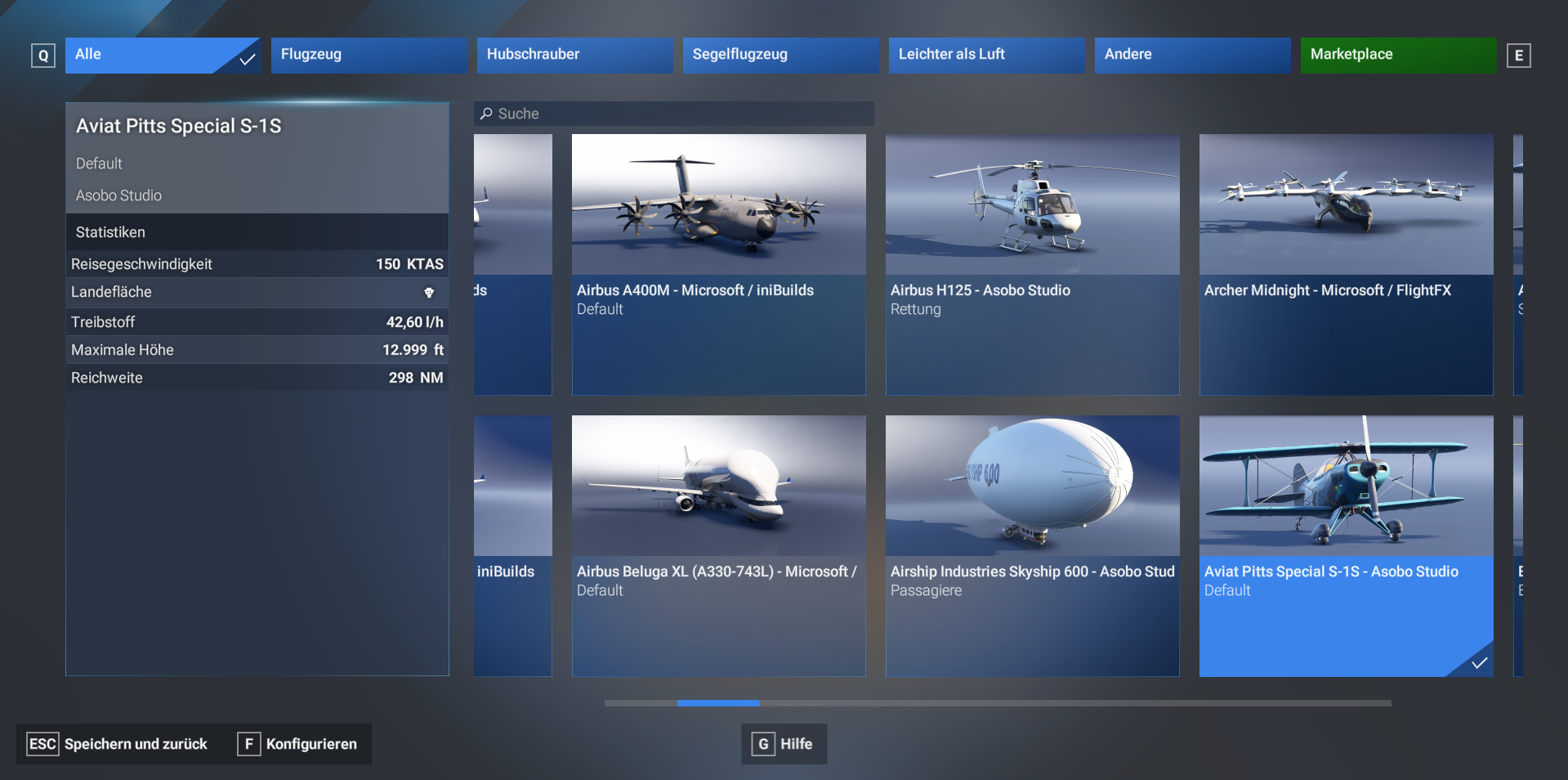This screenshot has width=1568, height=780.
Task: Pick the Airbus Beluga XL thumbnail
Action: coord(719,486)
